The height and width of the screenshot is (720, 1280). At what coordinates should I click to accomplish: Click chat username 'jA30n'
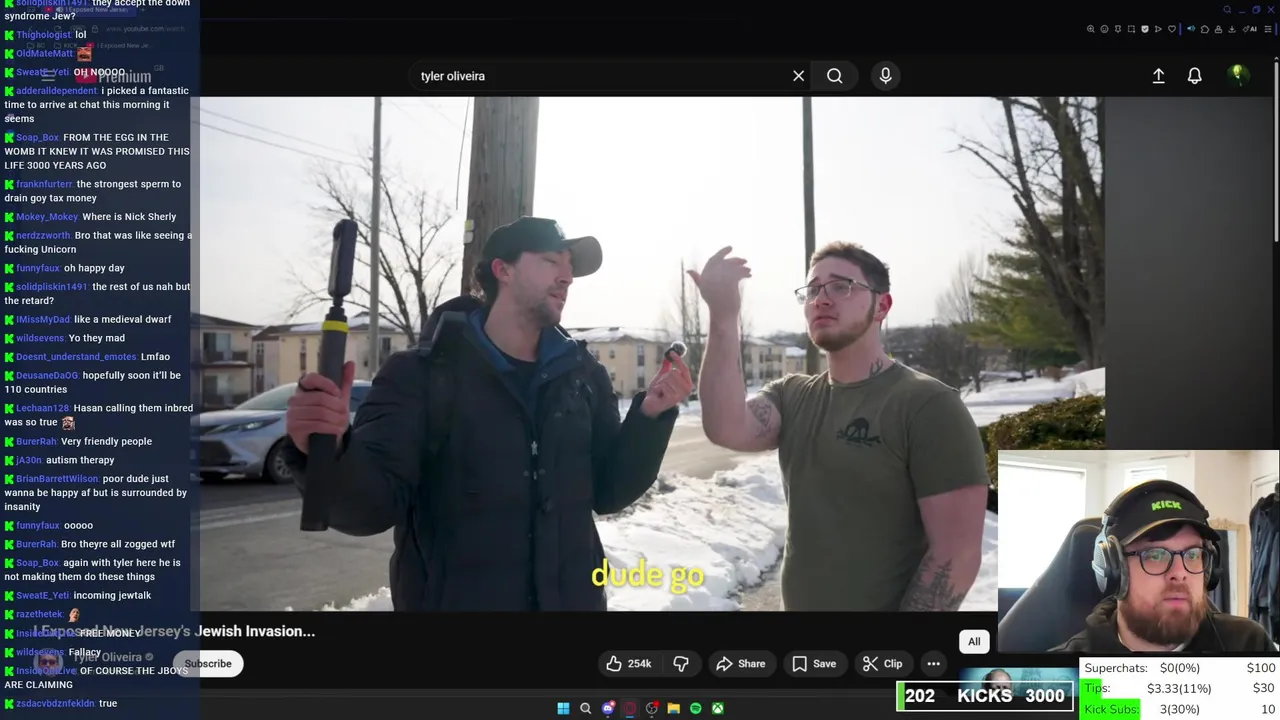[x=28, y=460]
